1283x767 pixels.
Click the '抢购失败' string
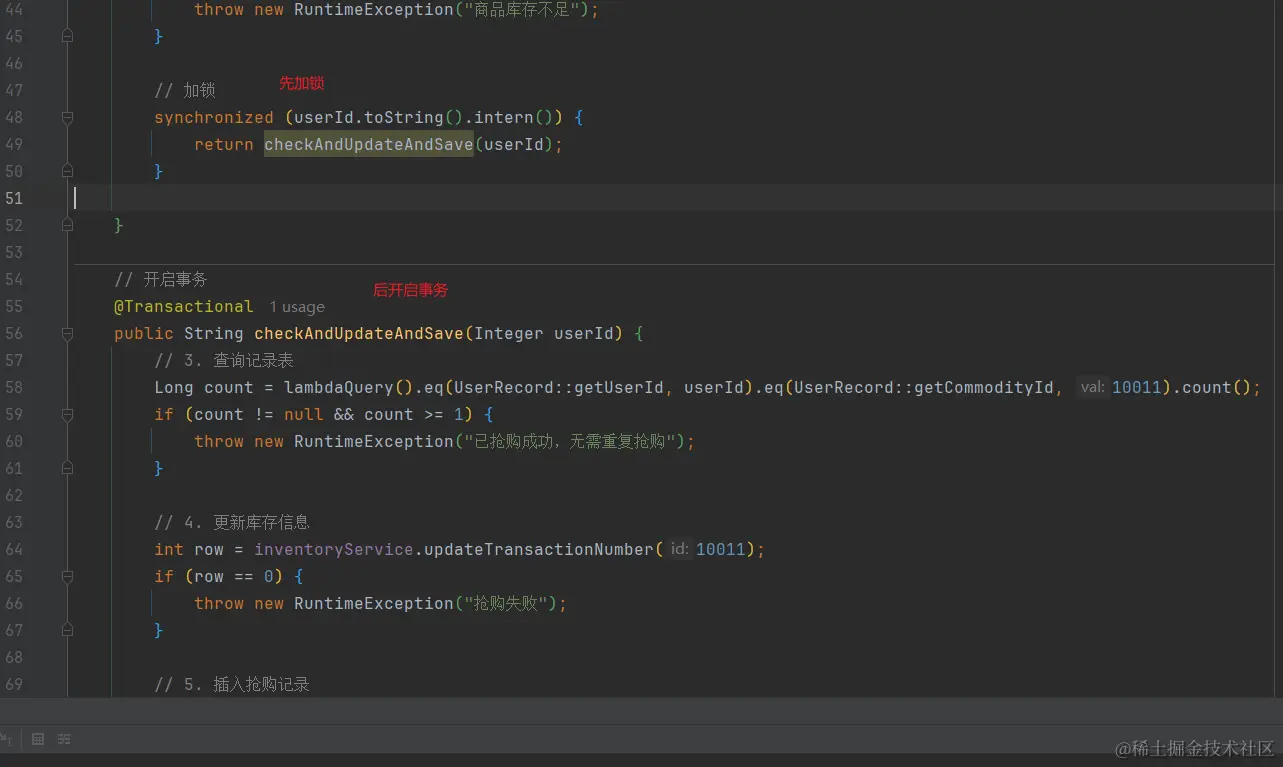coord(504,603)
